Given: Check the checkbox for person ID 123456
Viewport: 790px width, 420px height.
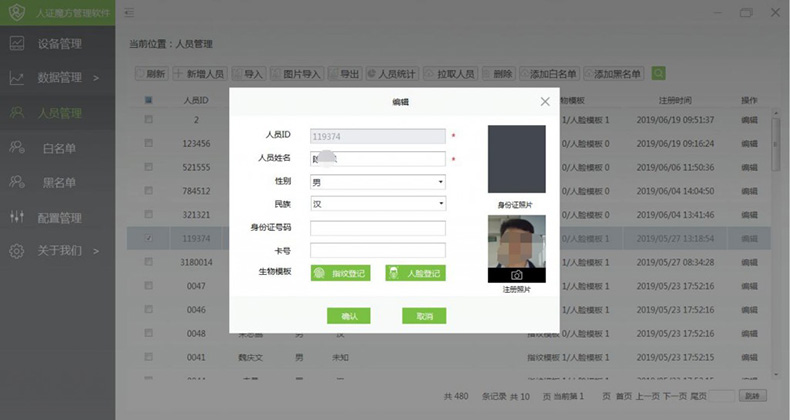Looking at the screenshot, I should pos(149,143).
